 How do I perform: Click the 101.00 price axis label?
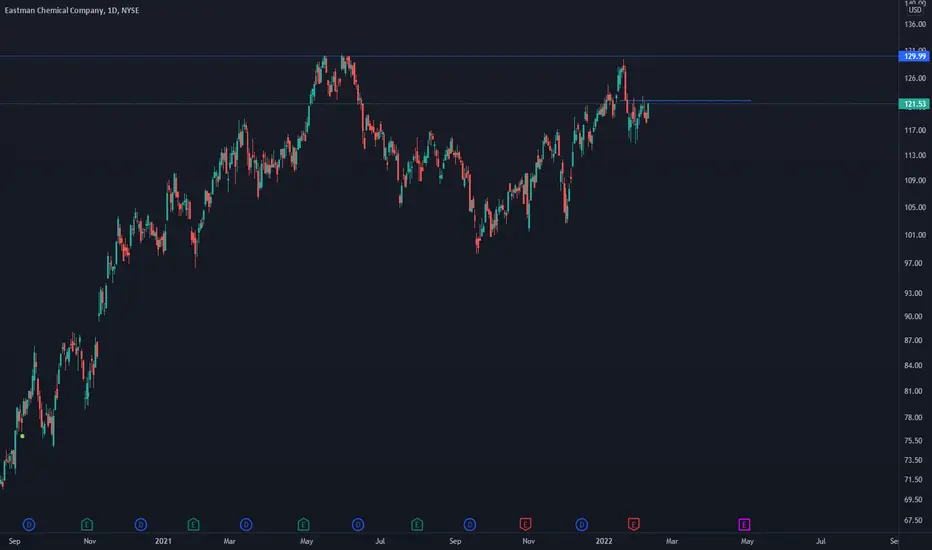[915, 235]
